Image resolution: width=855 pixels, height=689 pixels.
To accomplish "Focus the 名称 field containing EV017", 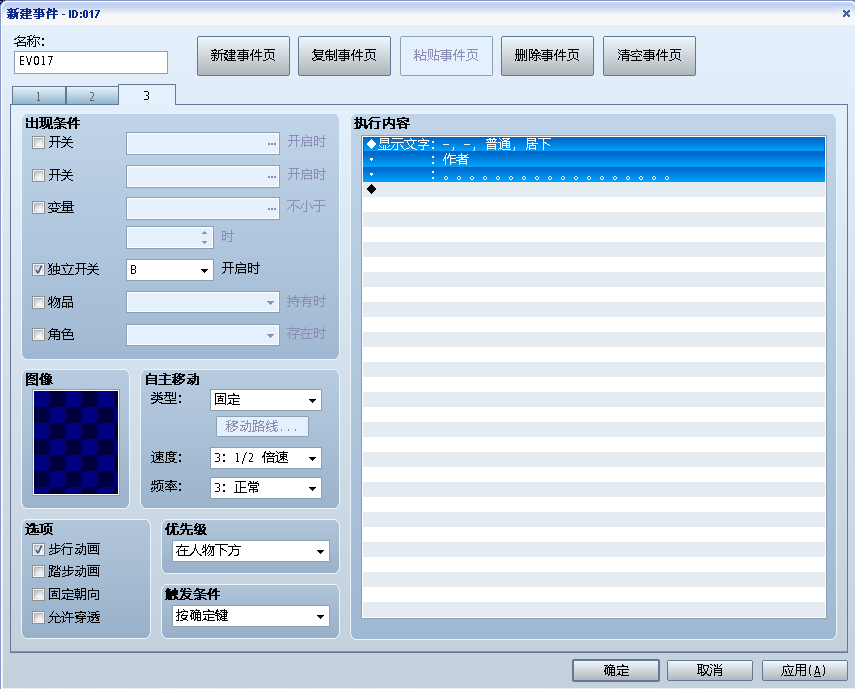I will (x=91, y=62).
